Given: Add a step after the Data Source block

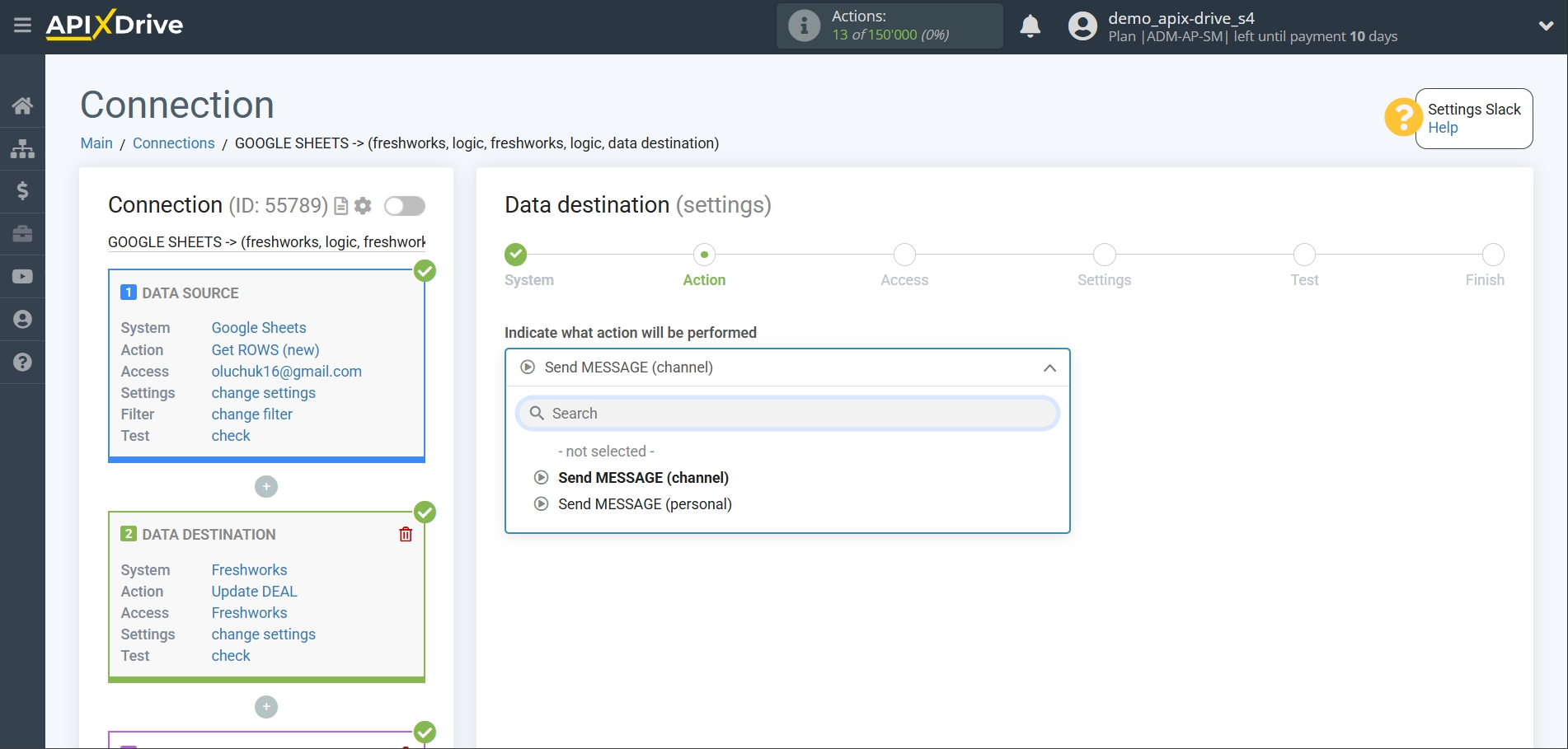Looking at the screenshot, I should pos(266,487).
